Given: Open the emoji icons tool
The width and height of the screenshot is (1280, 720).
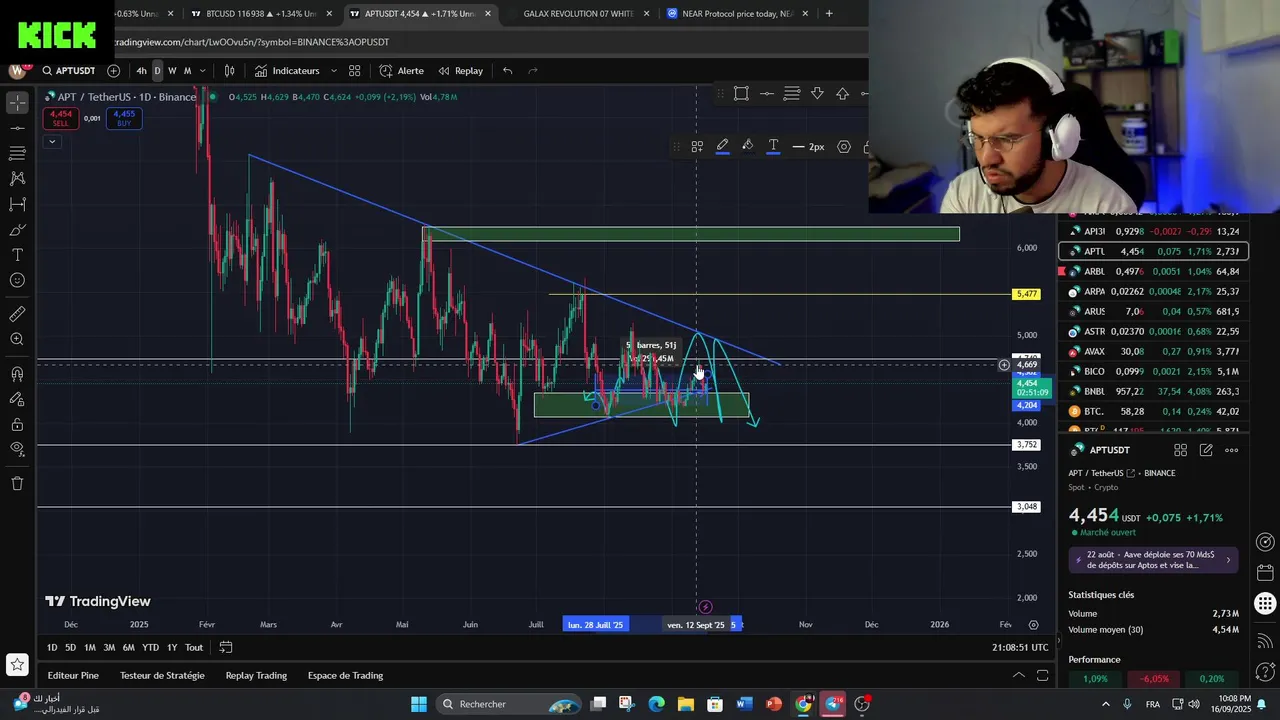Looking at the screenshot, I should tap(17, 280).
